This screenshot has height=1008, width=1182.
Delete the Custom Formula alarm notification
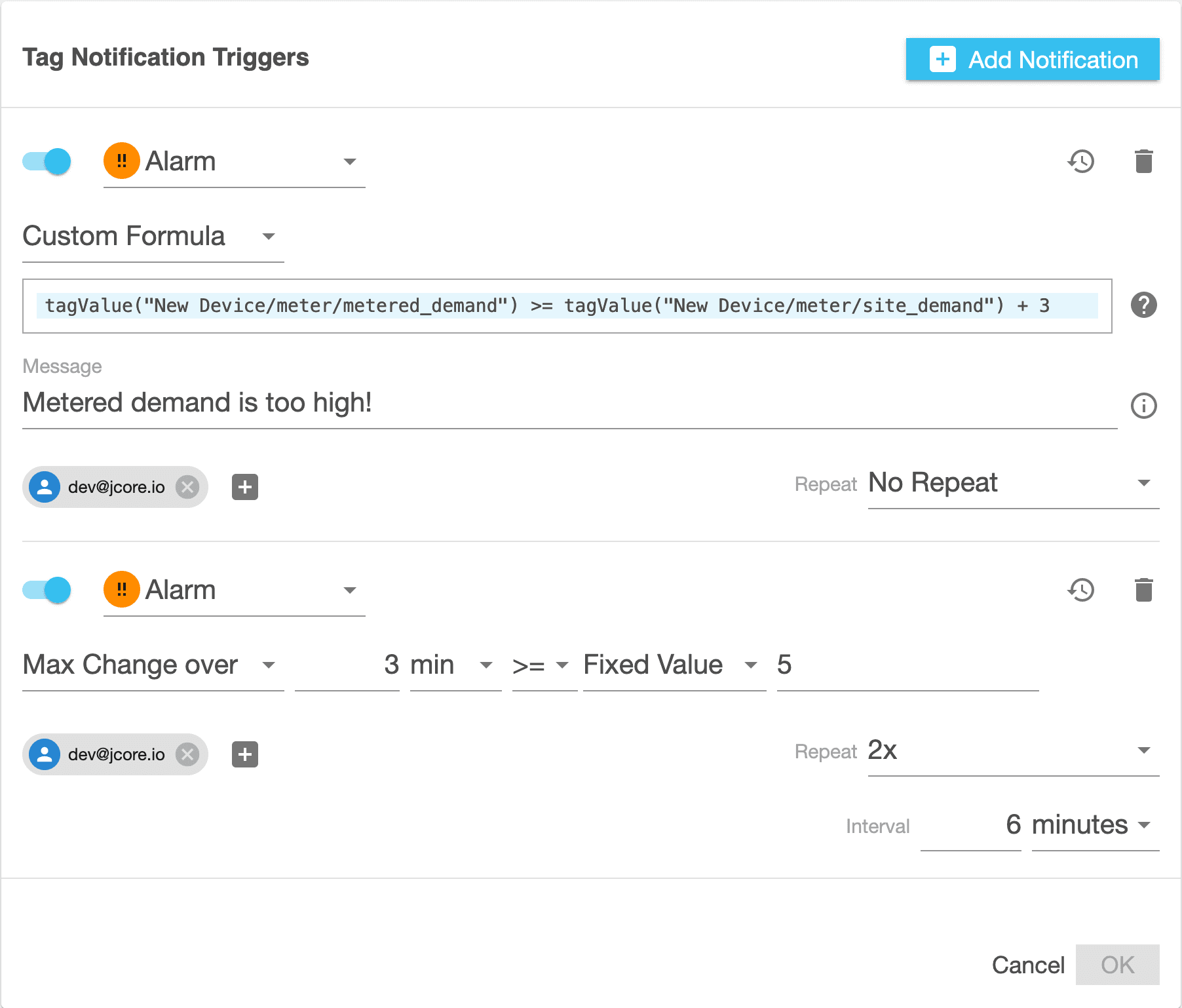click(1144, 161)
